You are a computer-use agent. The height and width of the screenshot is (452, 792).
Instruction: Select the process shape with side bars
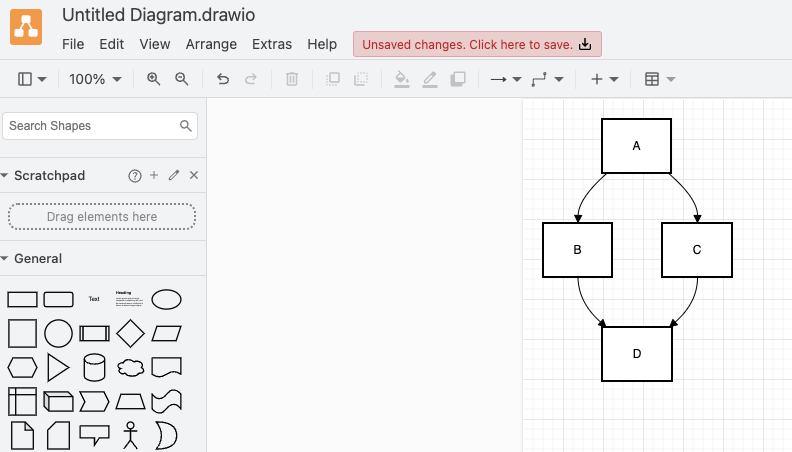(x=94, y=334)
